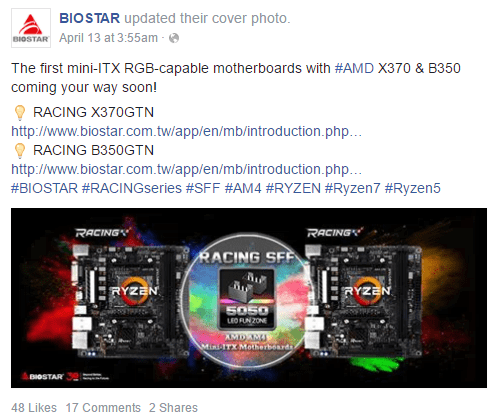Image resolution: width=493 pixels, height=418 pixels.
Task: Open the RACING SFF cover photo
Action: (x=249, y=298)
